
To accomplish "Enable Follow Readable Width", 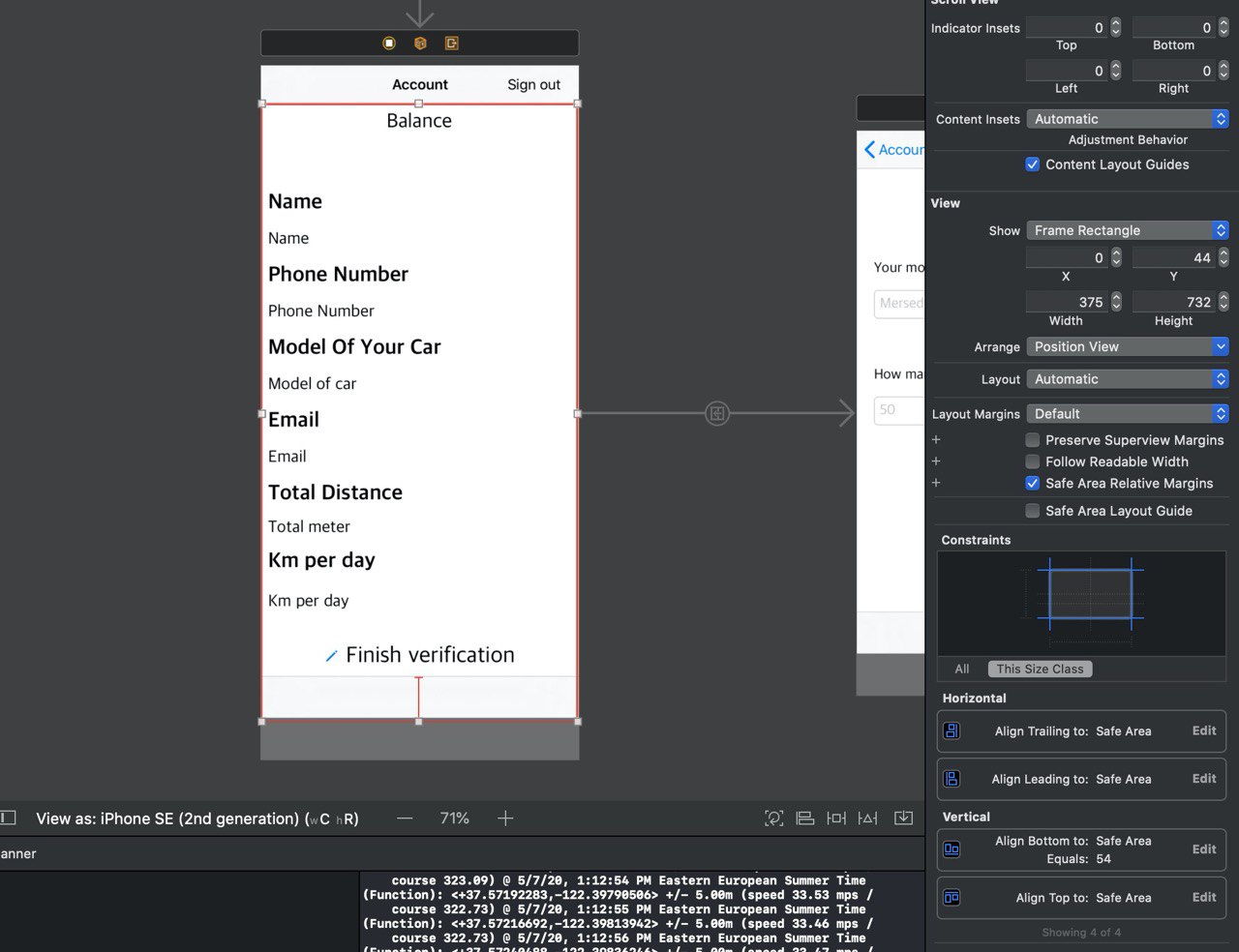I will click(1033, 461).
